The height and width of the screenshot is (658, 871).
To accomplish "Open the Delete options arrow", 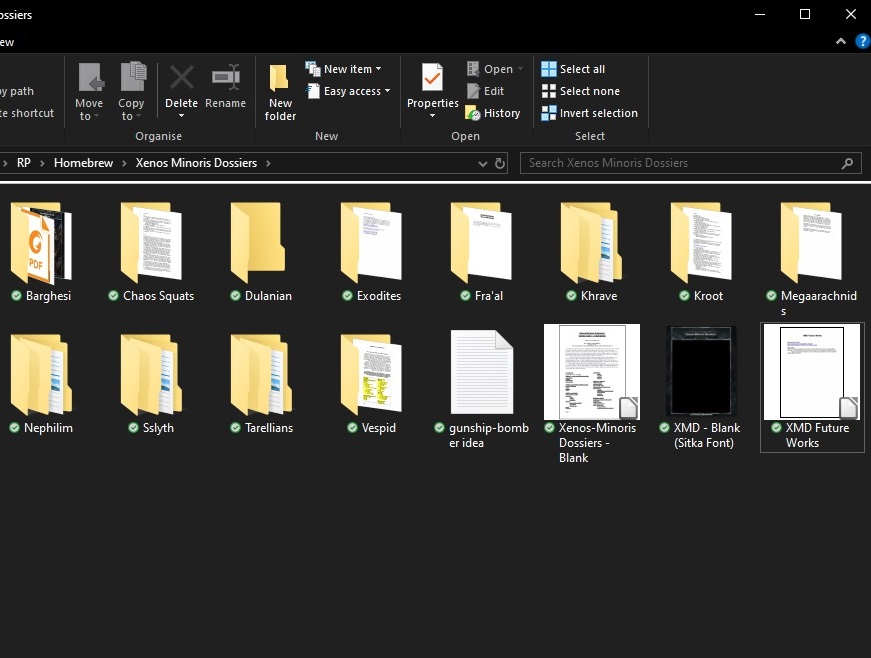I will pyautogui.click(x=181, y=116).
